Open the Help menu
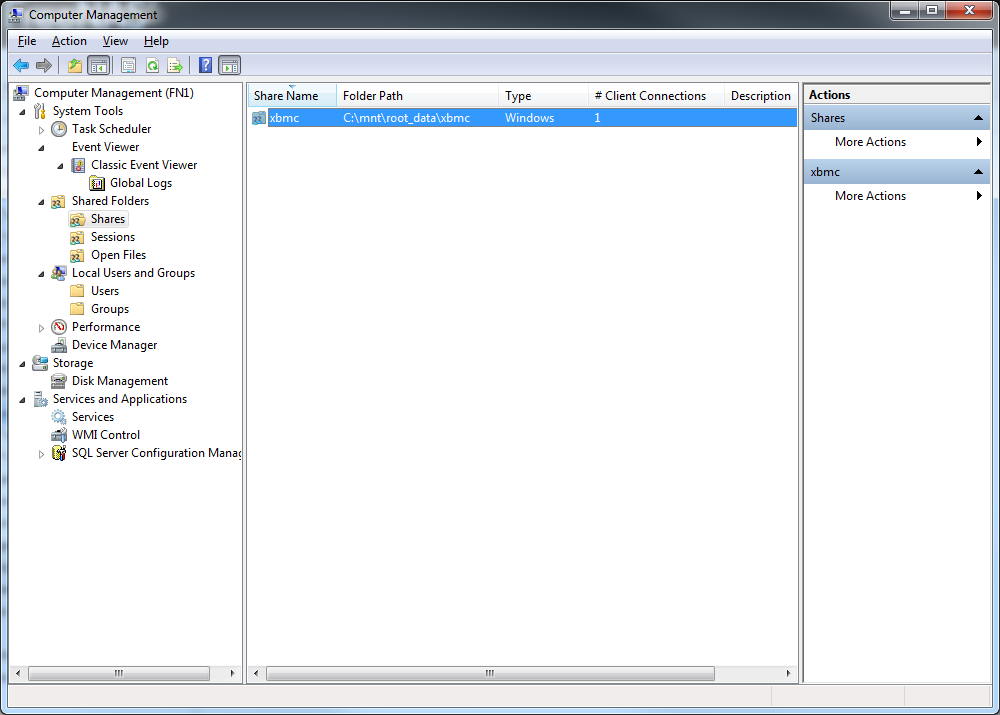The height and width of the screenshot is (715, 1000). click(156, 41)
